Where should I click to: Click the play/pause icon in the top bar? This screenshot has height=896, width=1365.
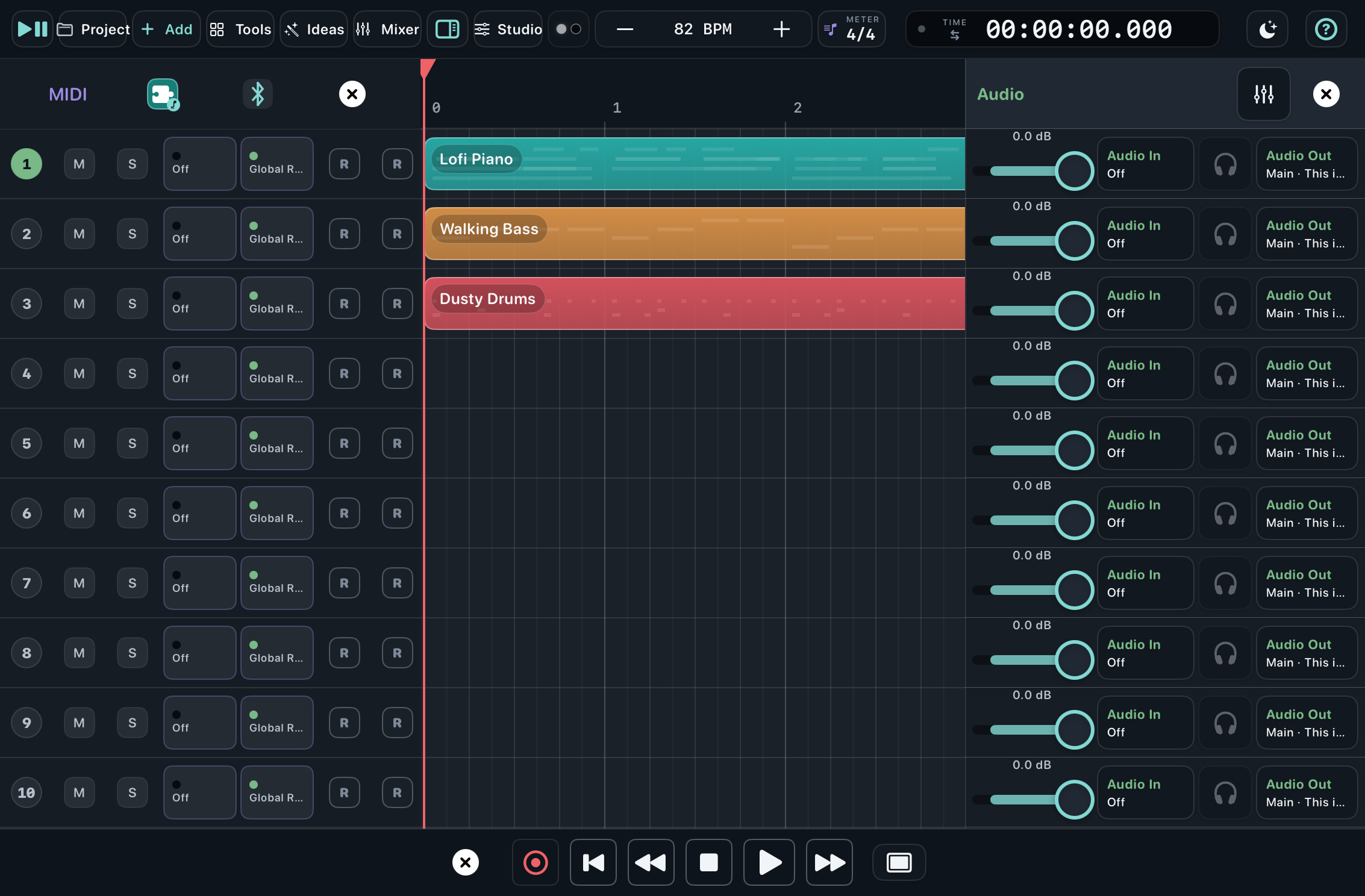click(33, 29)
